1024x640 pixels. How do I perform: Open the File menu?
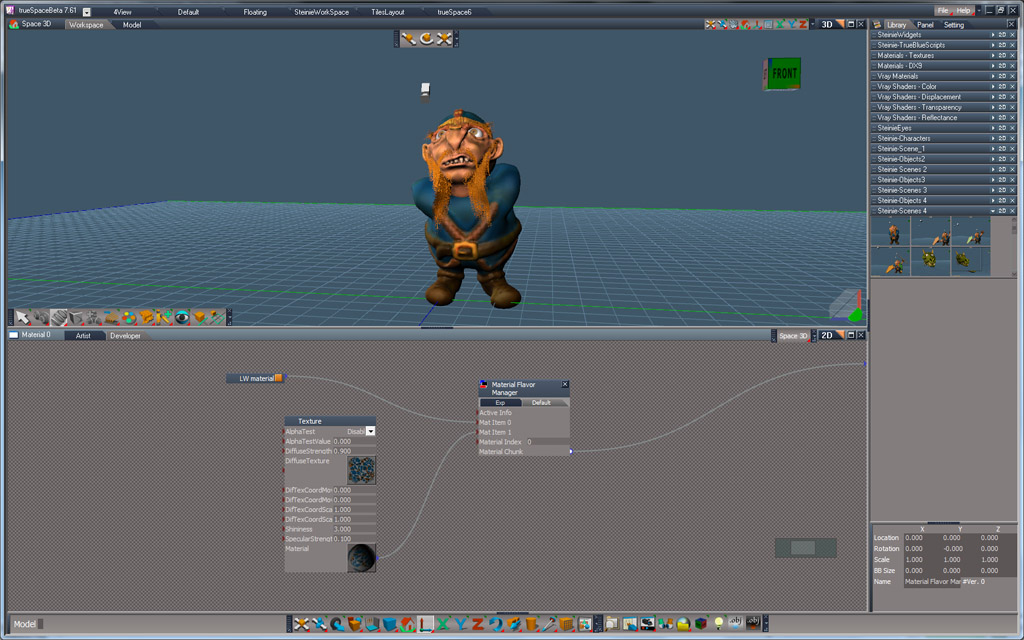point(942,10)
